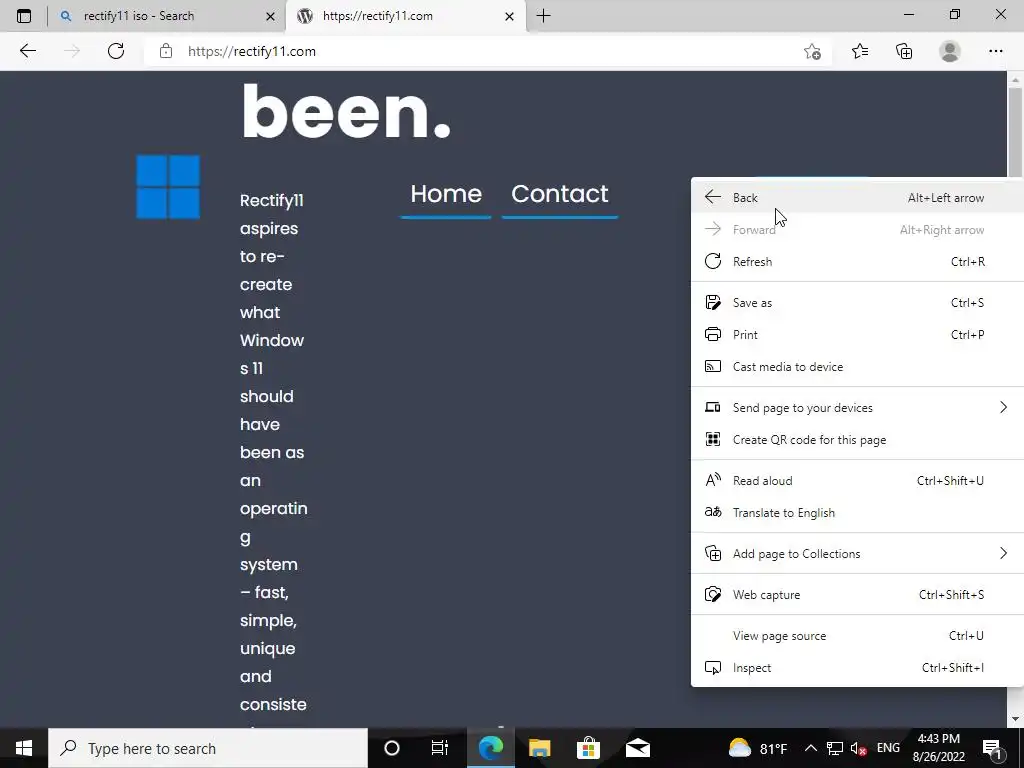Open Send page to your devices submenu
The width and height of the screenshot is (1024, 768).
pos(857,408)
